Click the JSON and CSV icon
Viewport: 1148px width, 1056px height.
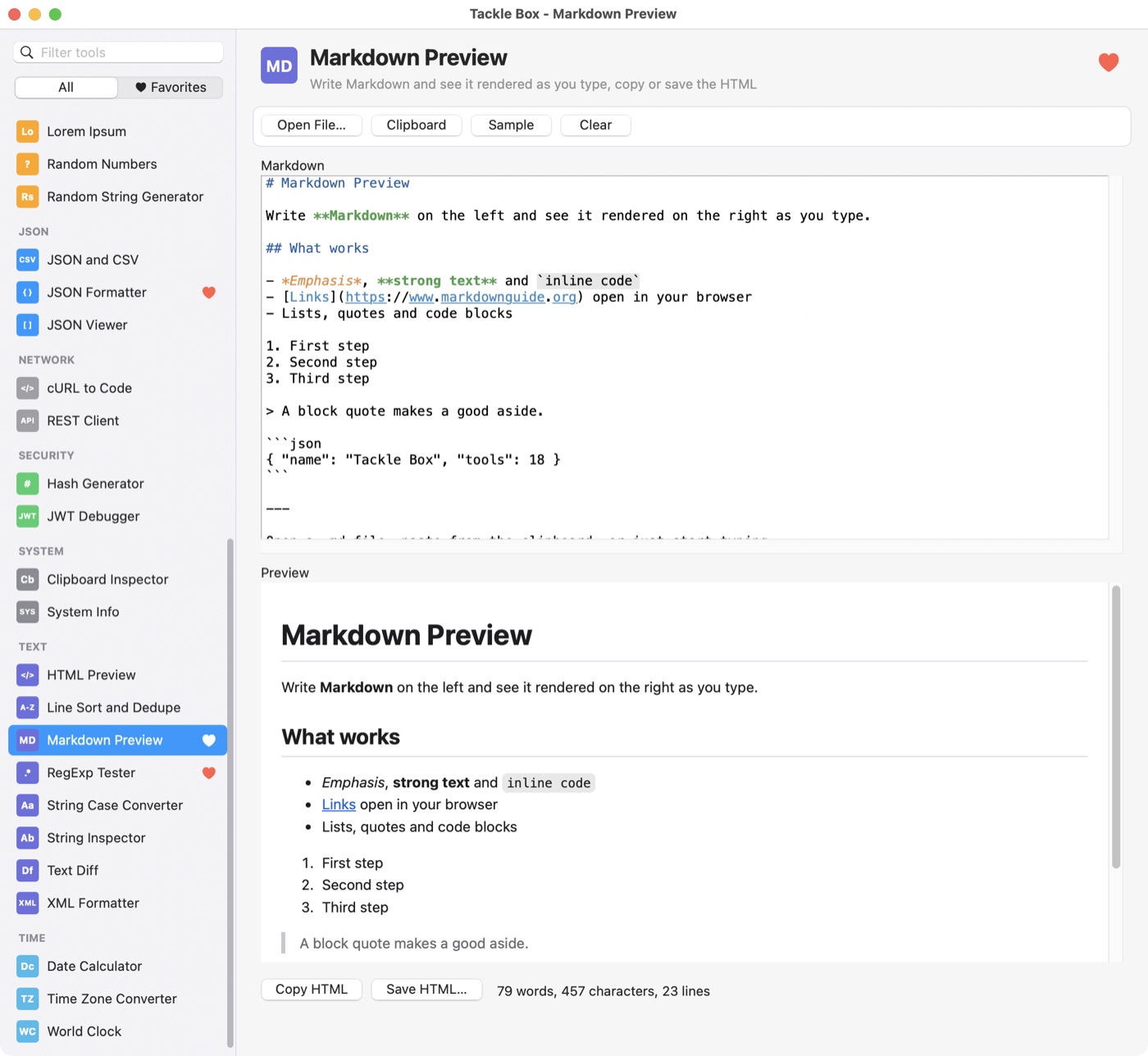click(x=27, y=260)
